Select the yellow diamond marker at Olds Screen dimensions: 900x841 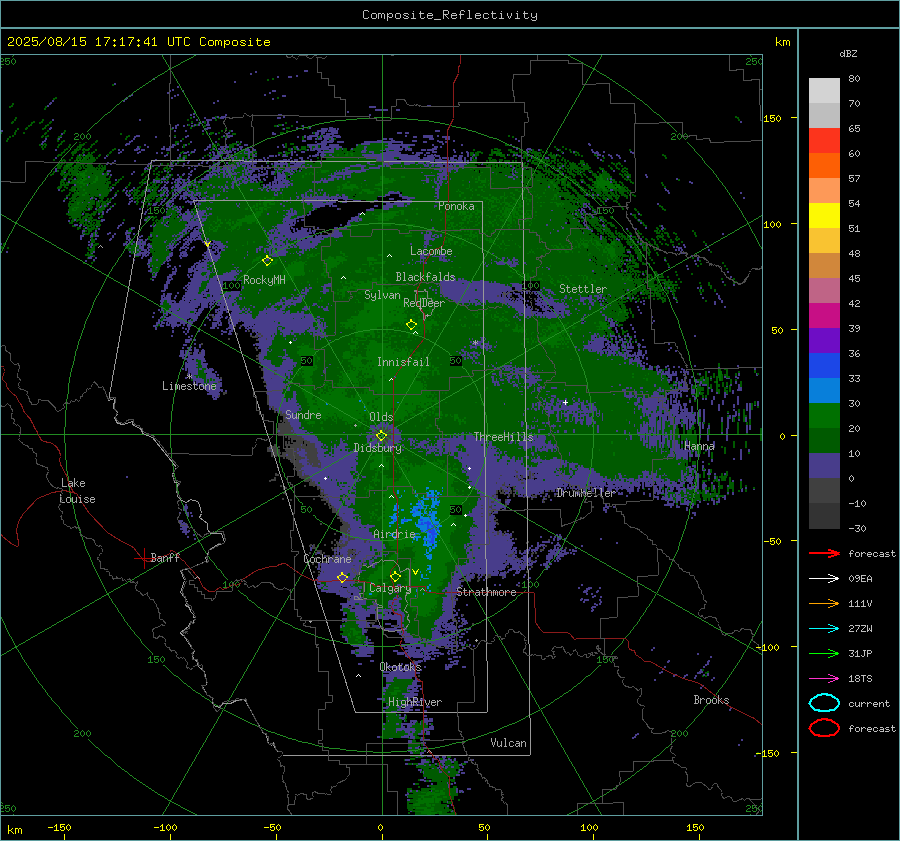coord(381,436)
